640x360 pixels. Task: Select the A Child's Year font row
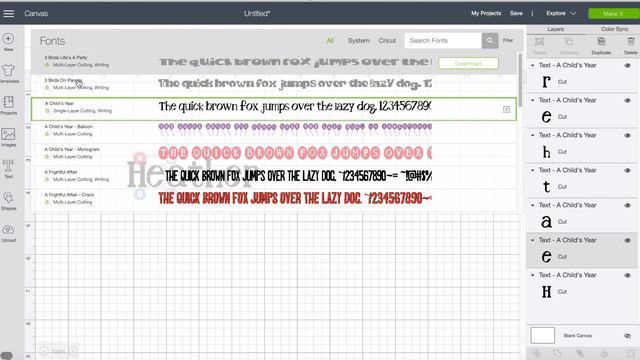(x=273, y=109)
